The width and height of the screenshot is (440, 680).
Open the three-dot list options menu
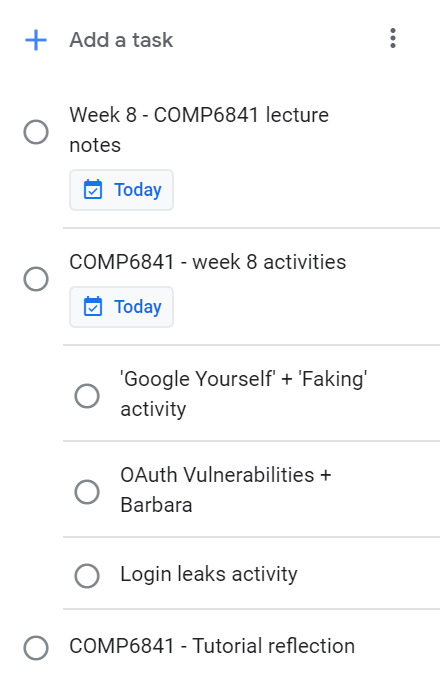tap(393, 38)
